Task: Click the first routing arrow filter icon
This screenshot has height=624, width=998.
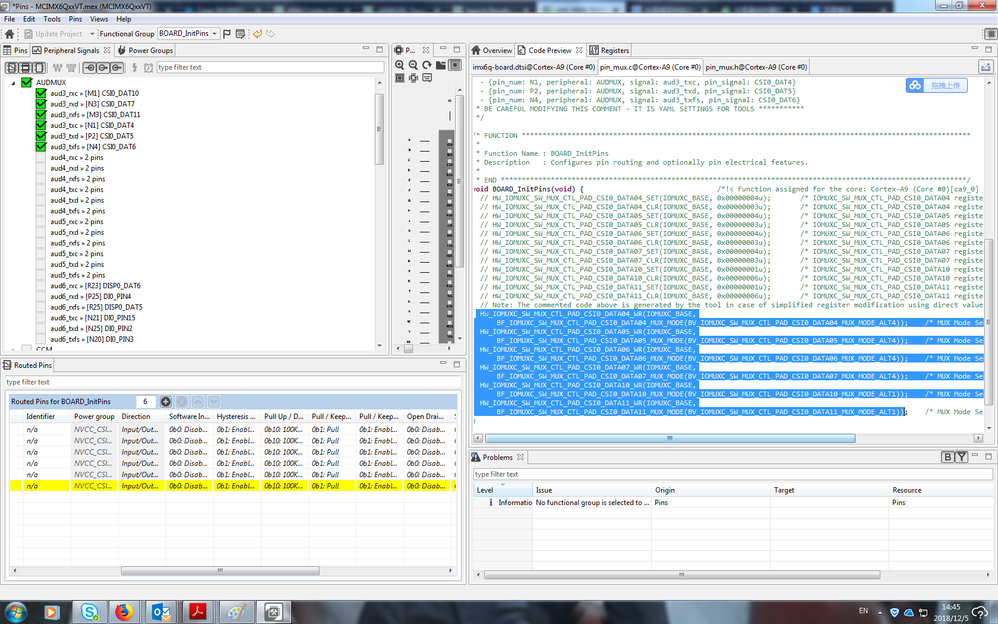Action: point(90,67)
